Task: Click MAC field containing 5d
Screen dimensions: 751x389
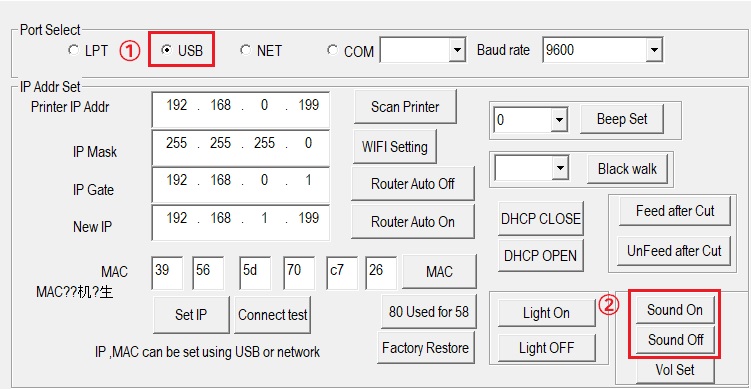Action: [255, 273]
